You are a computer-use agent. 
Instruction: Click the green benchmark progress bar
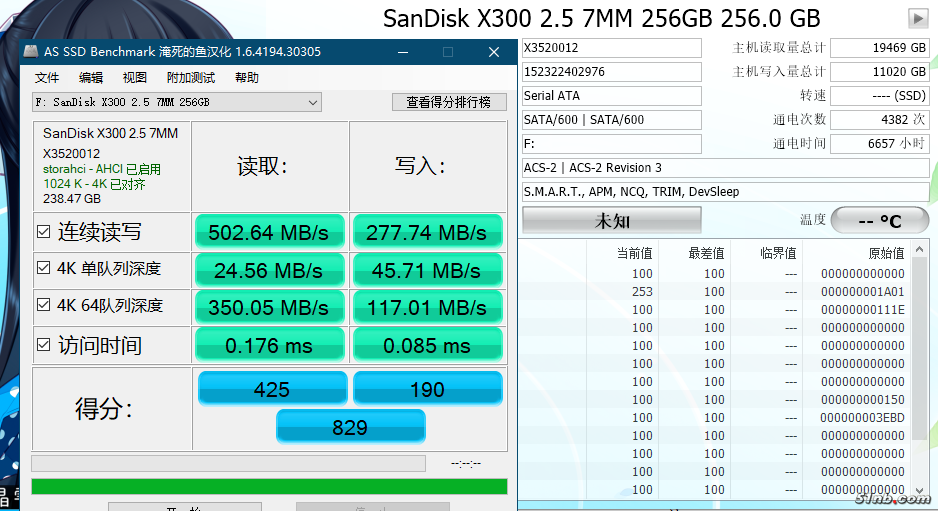coord(269,486)
